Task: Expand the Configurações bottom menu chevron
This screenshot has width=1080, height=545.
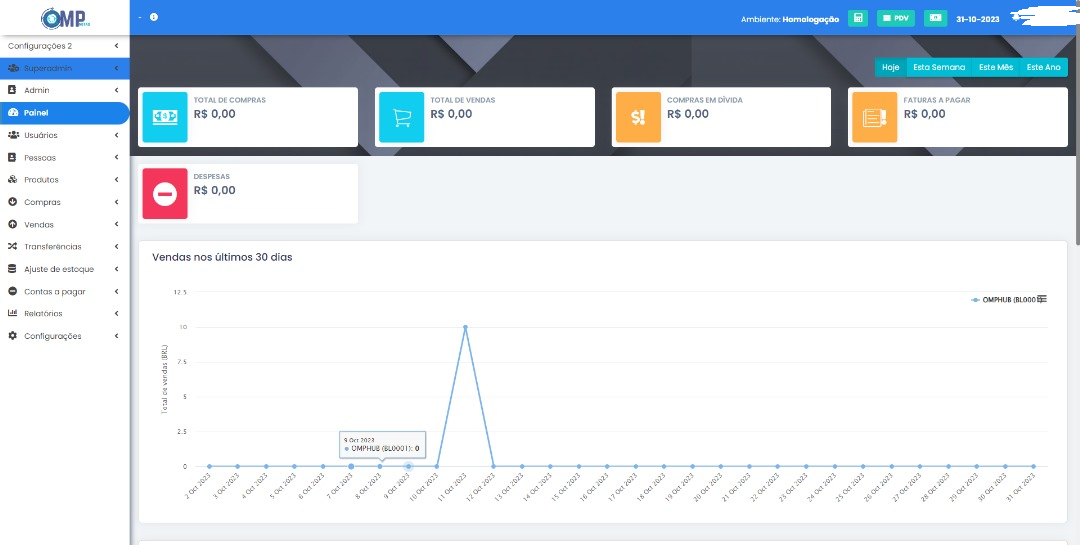Action: [116, 336]
